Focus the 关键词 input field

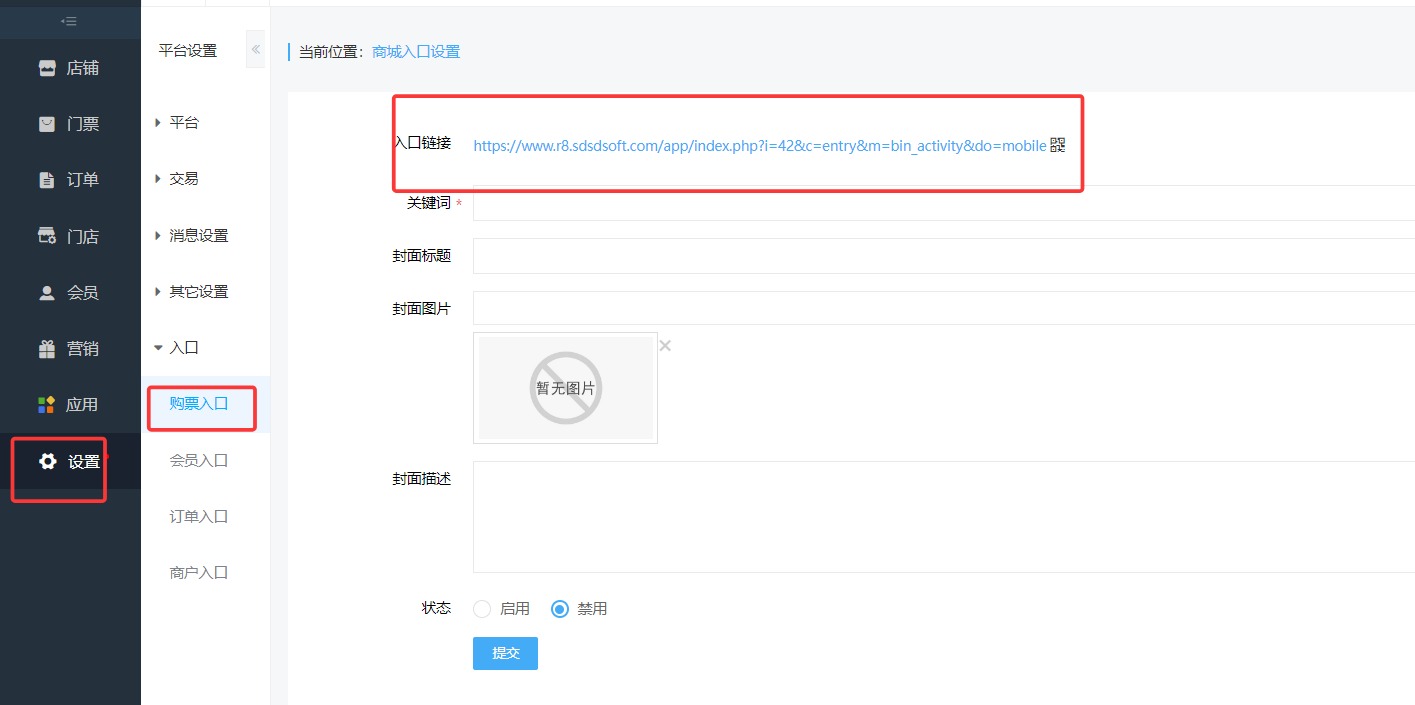(944, 203)
